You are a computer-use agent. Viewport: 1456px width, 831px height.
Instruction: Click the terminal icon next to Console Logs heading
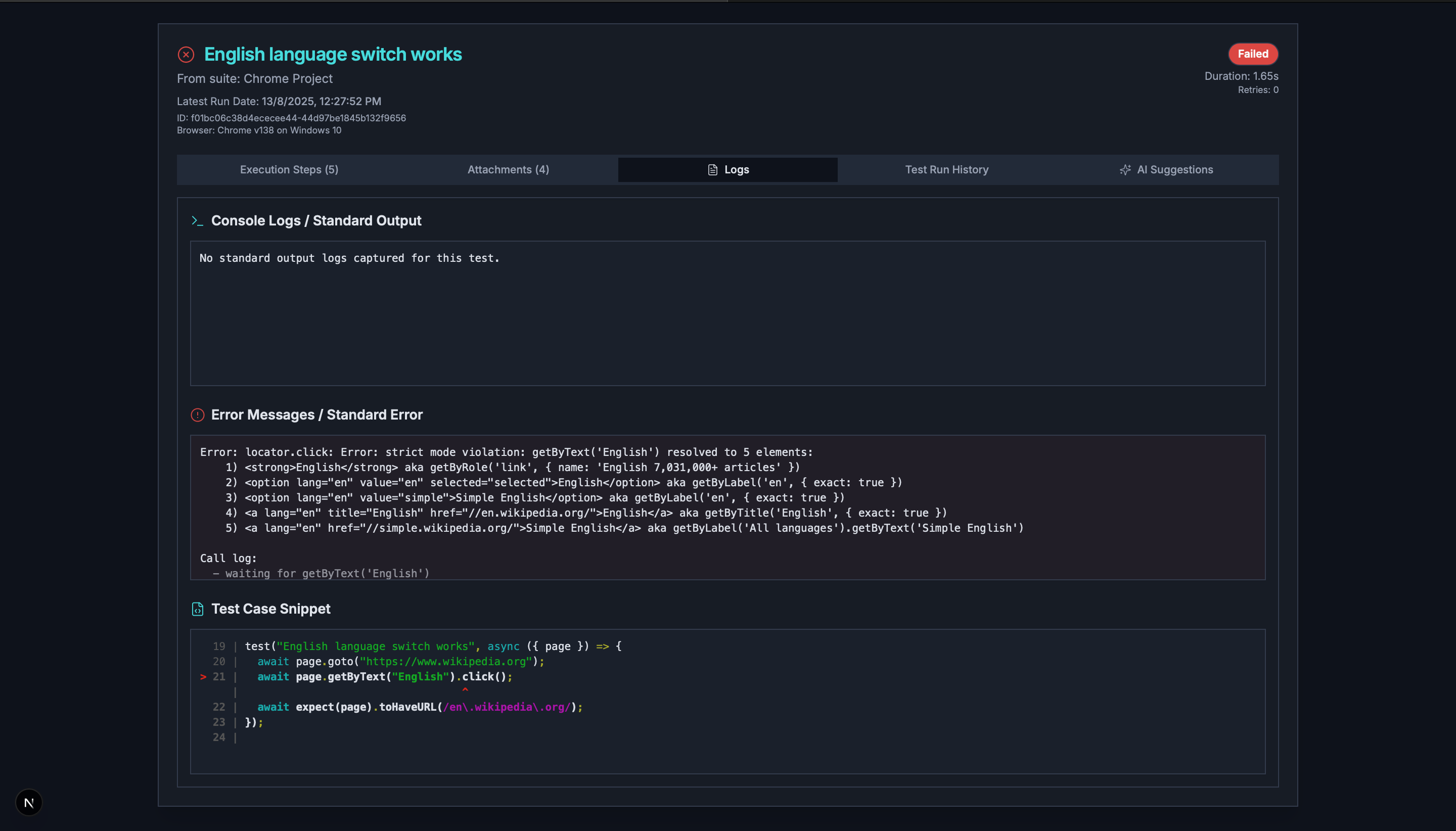tap(198, 221)
